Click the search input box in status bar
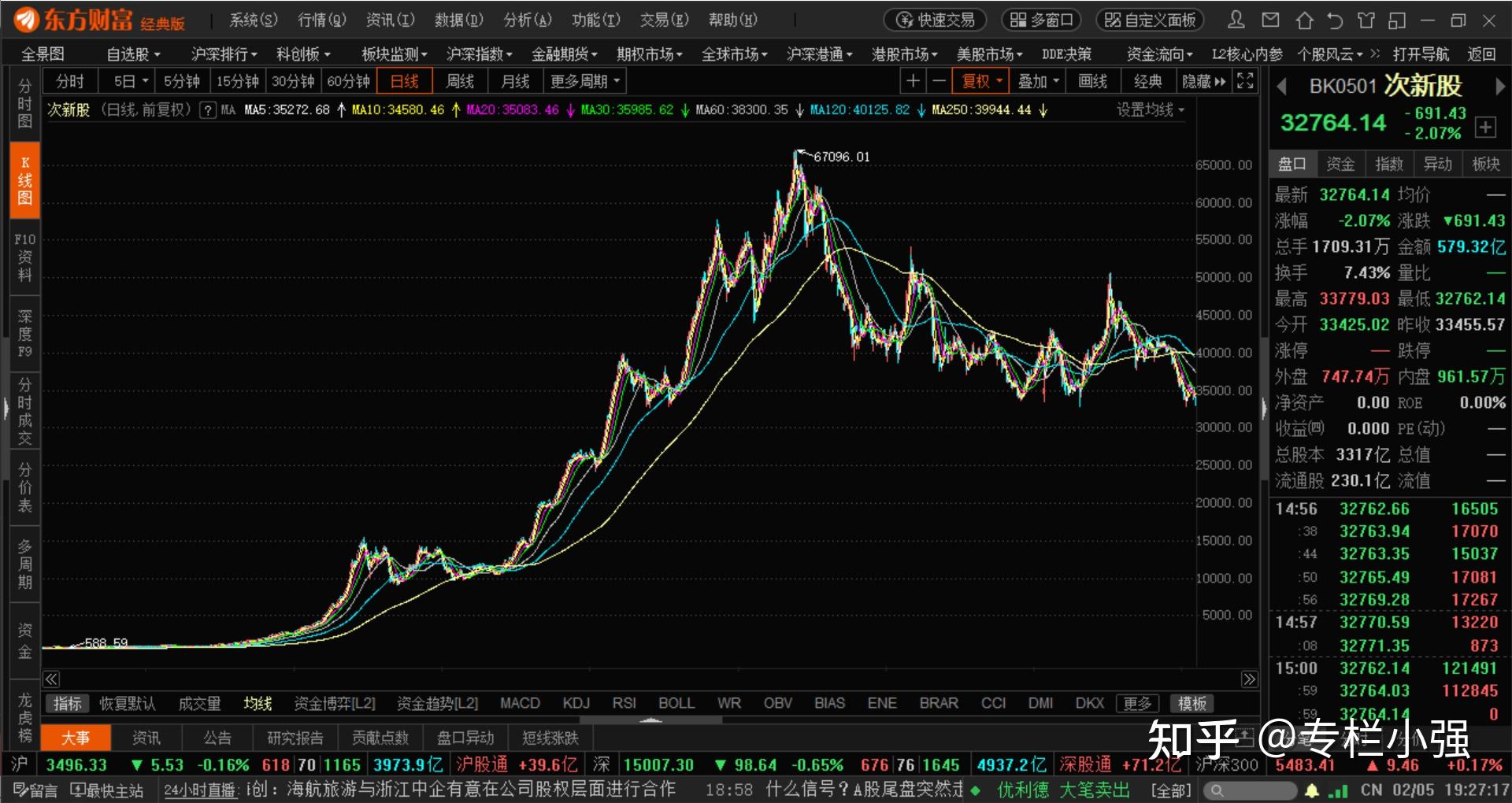 click(1252, 790)
